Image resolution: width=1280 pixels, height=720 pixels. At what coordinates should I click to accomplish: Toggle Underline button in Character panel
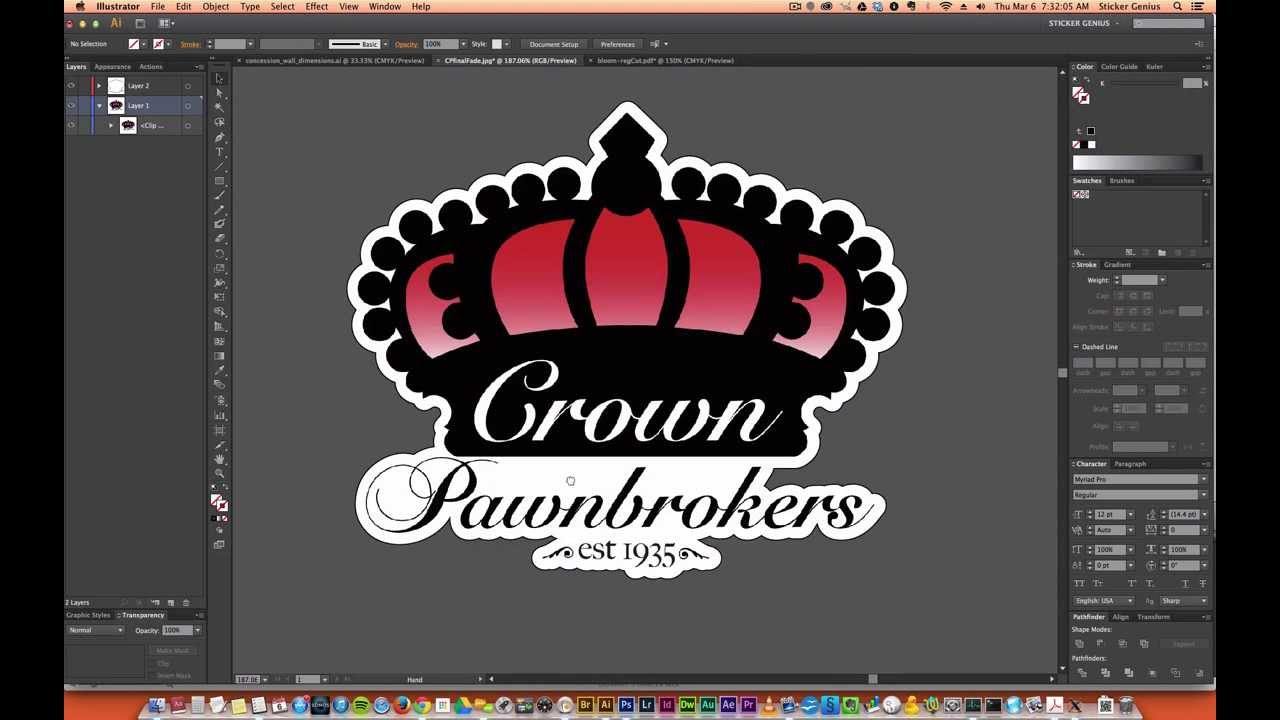pyautogui.click(x=1185, y=583)
